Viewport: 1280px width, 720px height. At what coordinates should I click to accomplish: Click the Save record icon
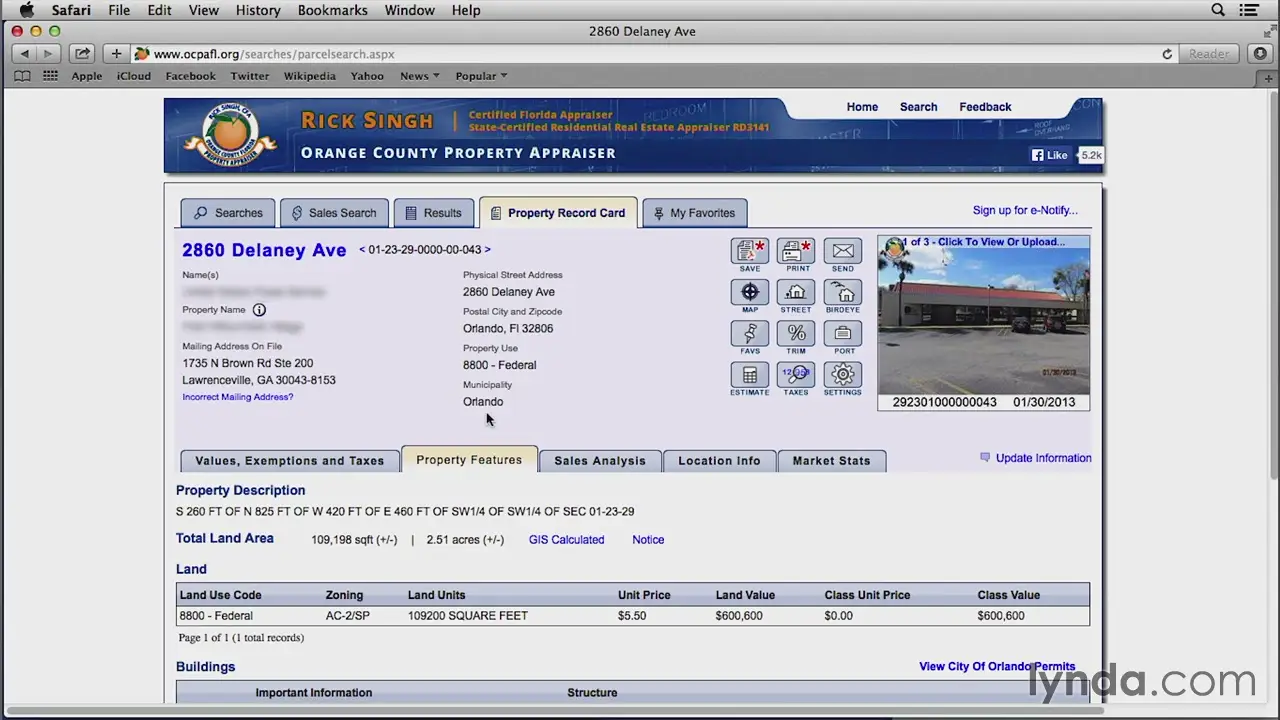(749, 251)
